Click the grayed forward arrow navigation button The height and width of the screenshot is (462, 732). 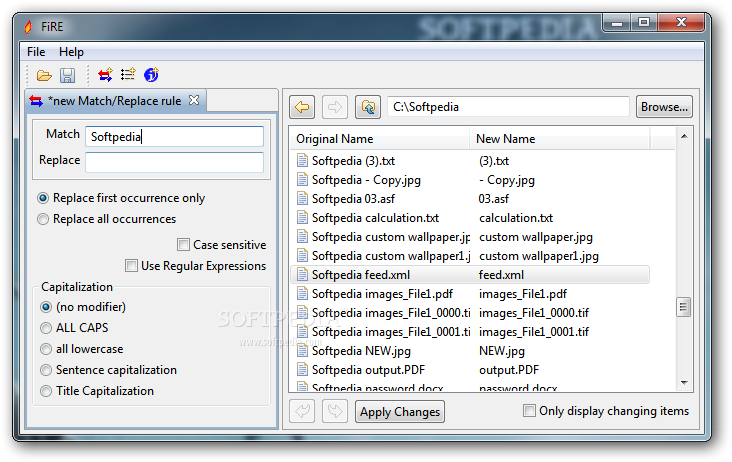point(335,107)
